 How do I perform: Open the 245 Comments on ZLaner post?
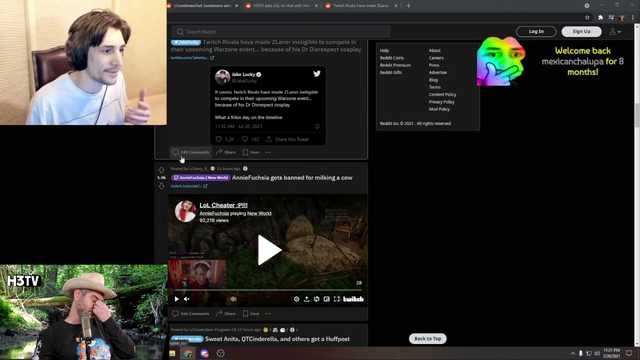click(x=191, y=152)
